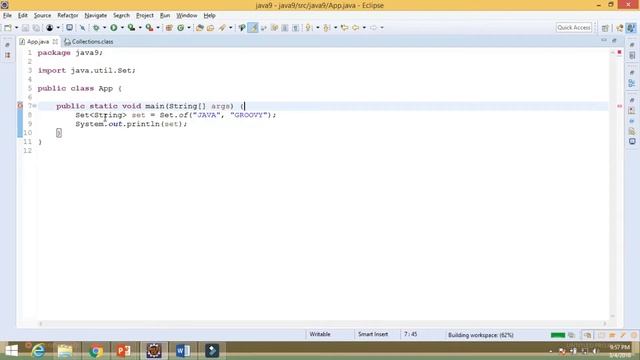The height and width of the screenshot is (360, 640).
Task: Click the Open Task icon
Action: tap(211, 28)
